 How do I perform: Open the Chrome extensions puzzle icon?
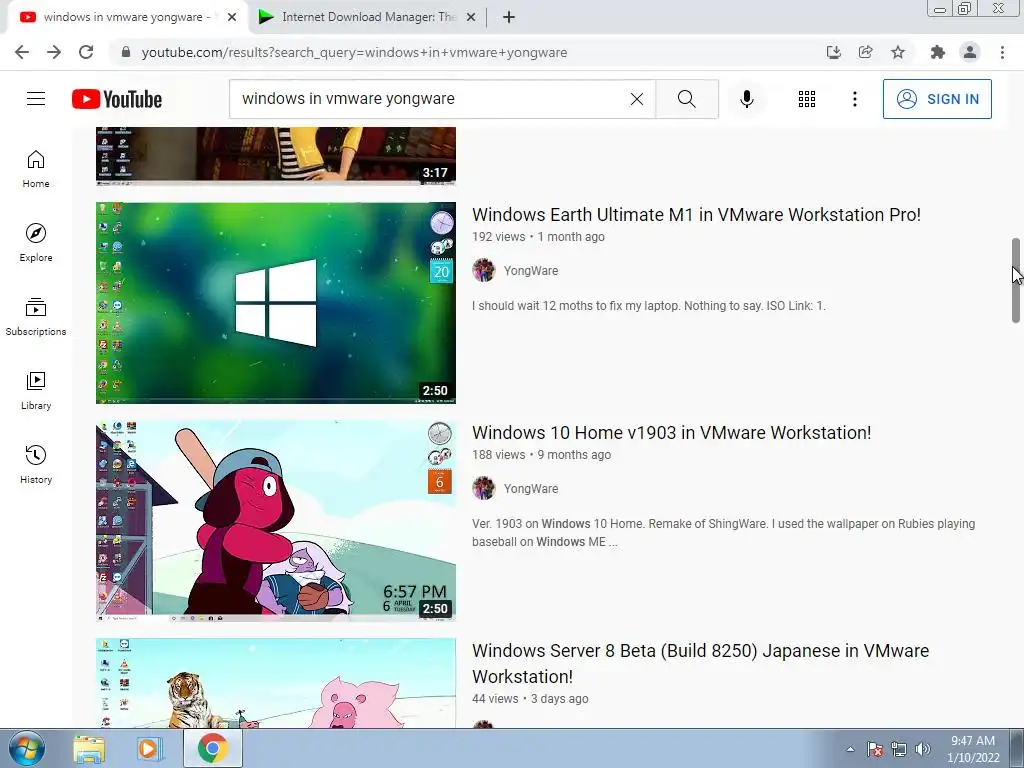(938, 52)
